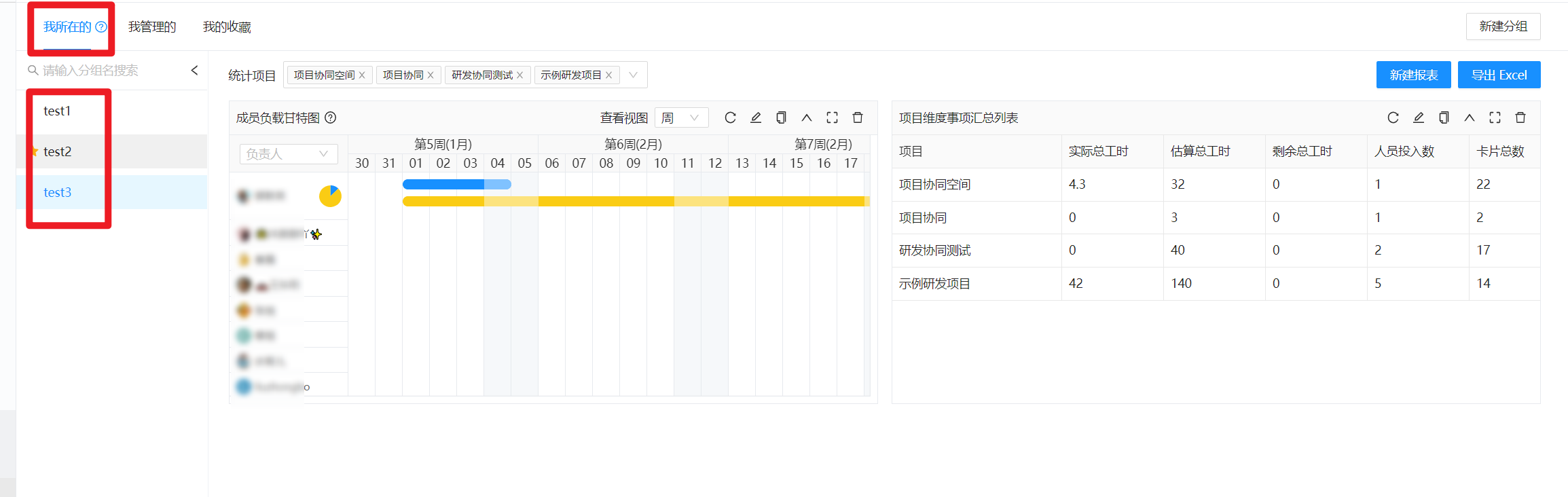The height and width of the screenshot is (497, 1568).
Task: Click the yellow pie chart load indicator
Action: [x=330, y=196]
